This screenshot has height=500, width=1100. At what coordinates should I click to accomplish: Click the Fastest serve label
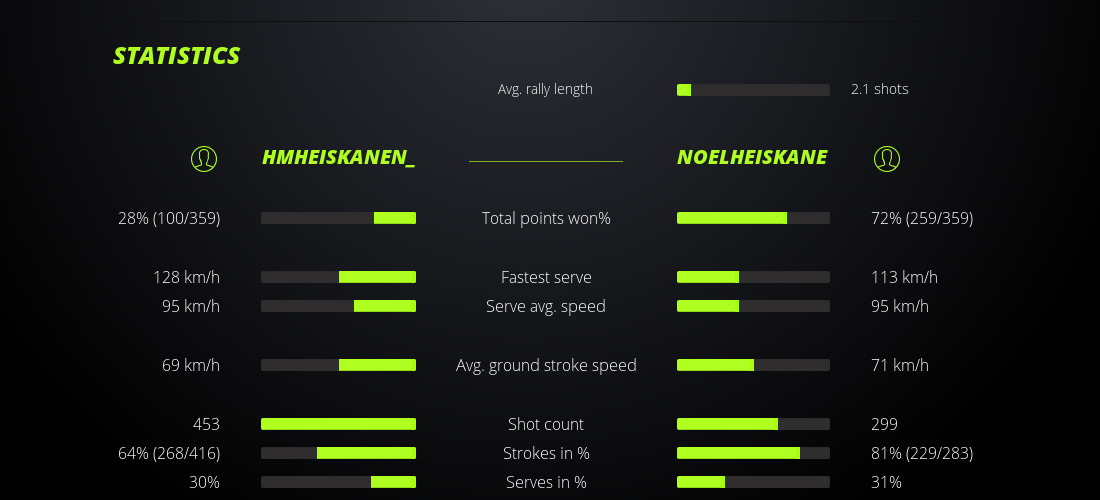[x=546, y=277]
